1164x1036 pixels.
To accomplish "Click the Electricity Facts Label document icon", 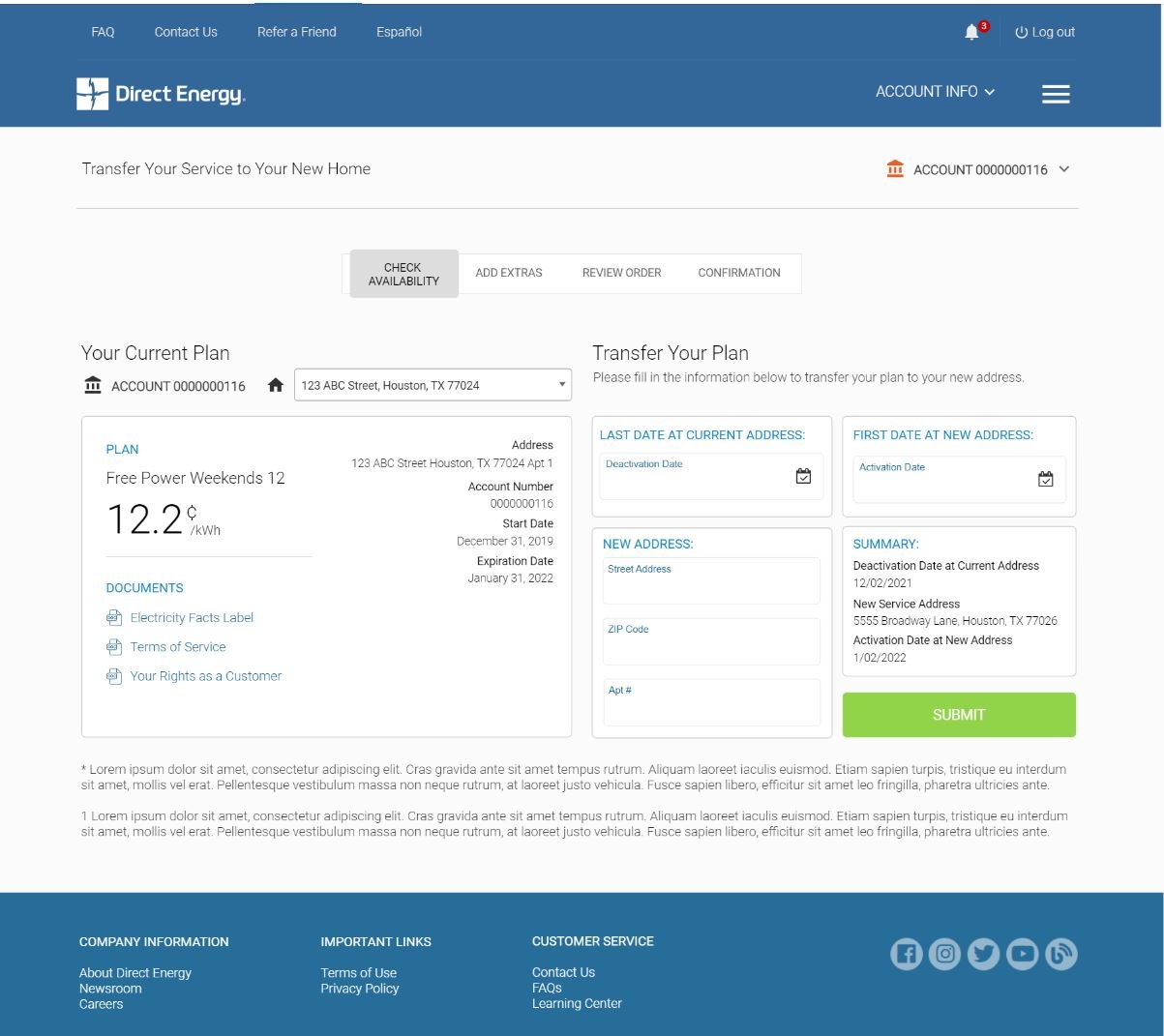I will [114, 617].
